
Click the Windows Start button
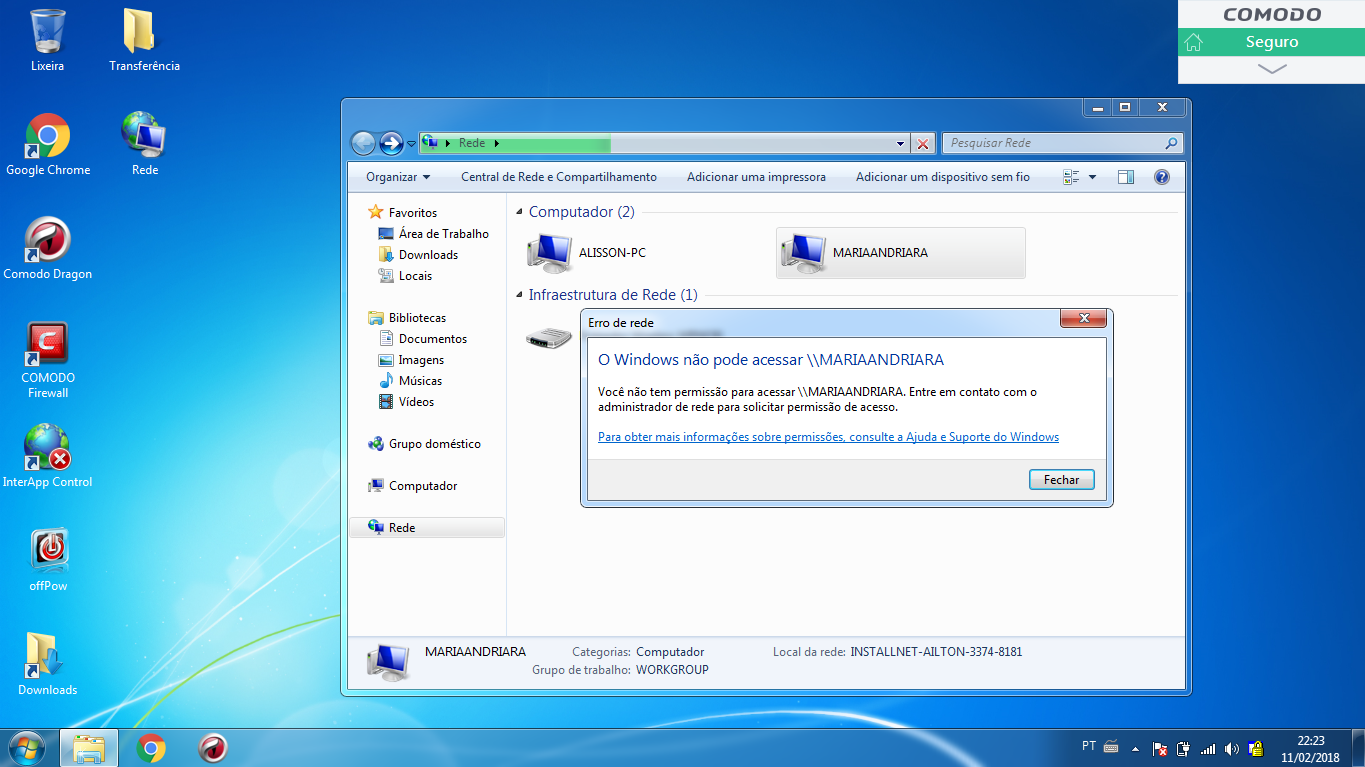[x=25, y=748]
